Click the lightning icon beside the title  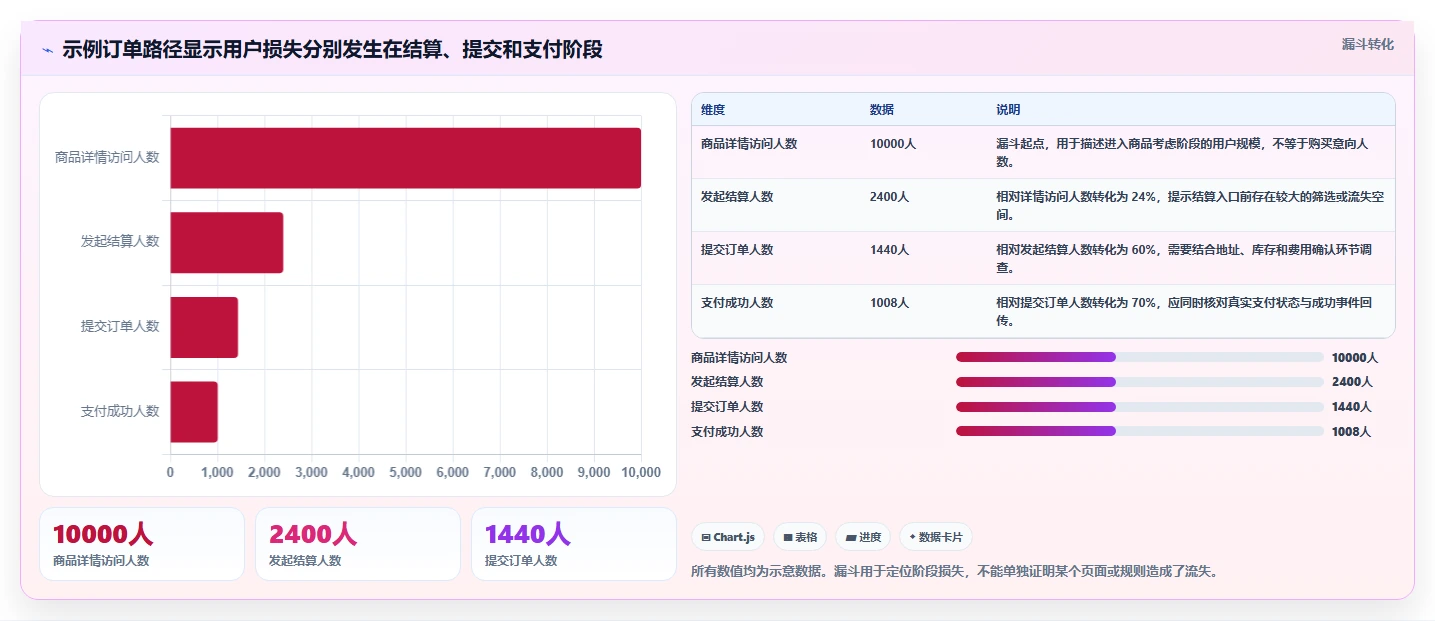pyautogui.click(x=47, y=50)
